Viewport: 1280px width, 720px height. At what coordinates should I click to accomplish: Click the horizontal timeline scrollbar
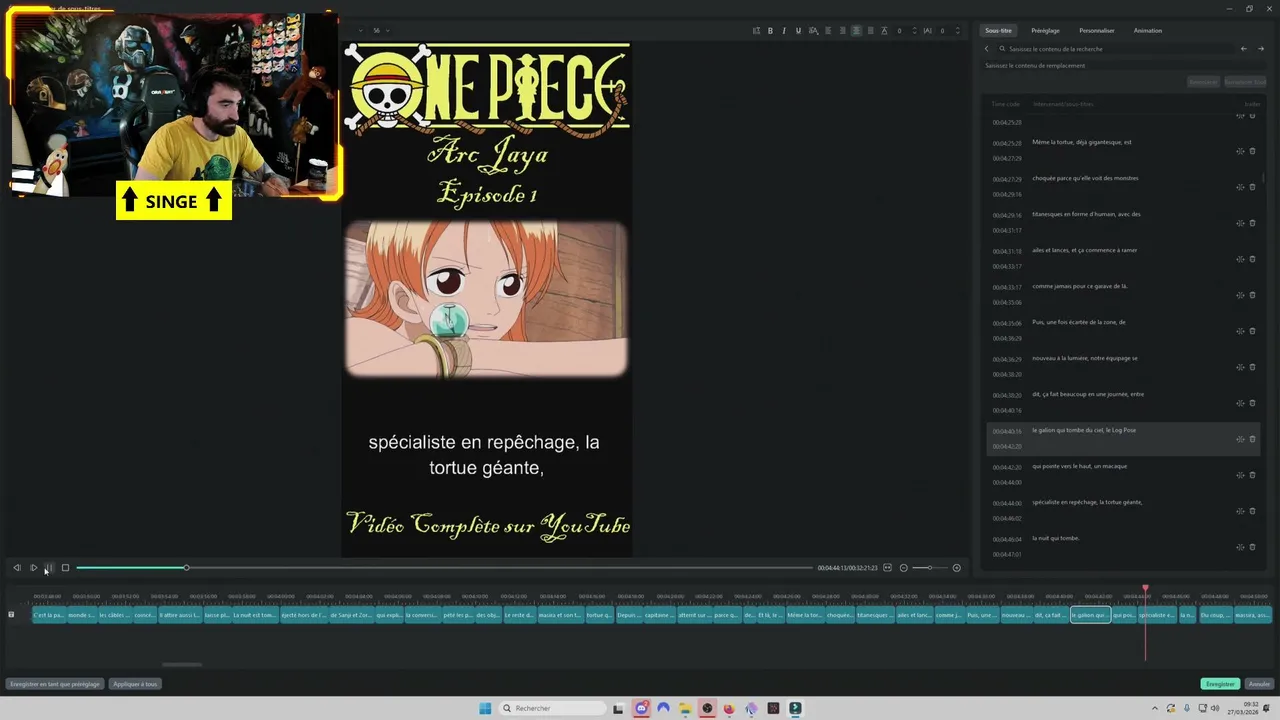click(182, 664)
